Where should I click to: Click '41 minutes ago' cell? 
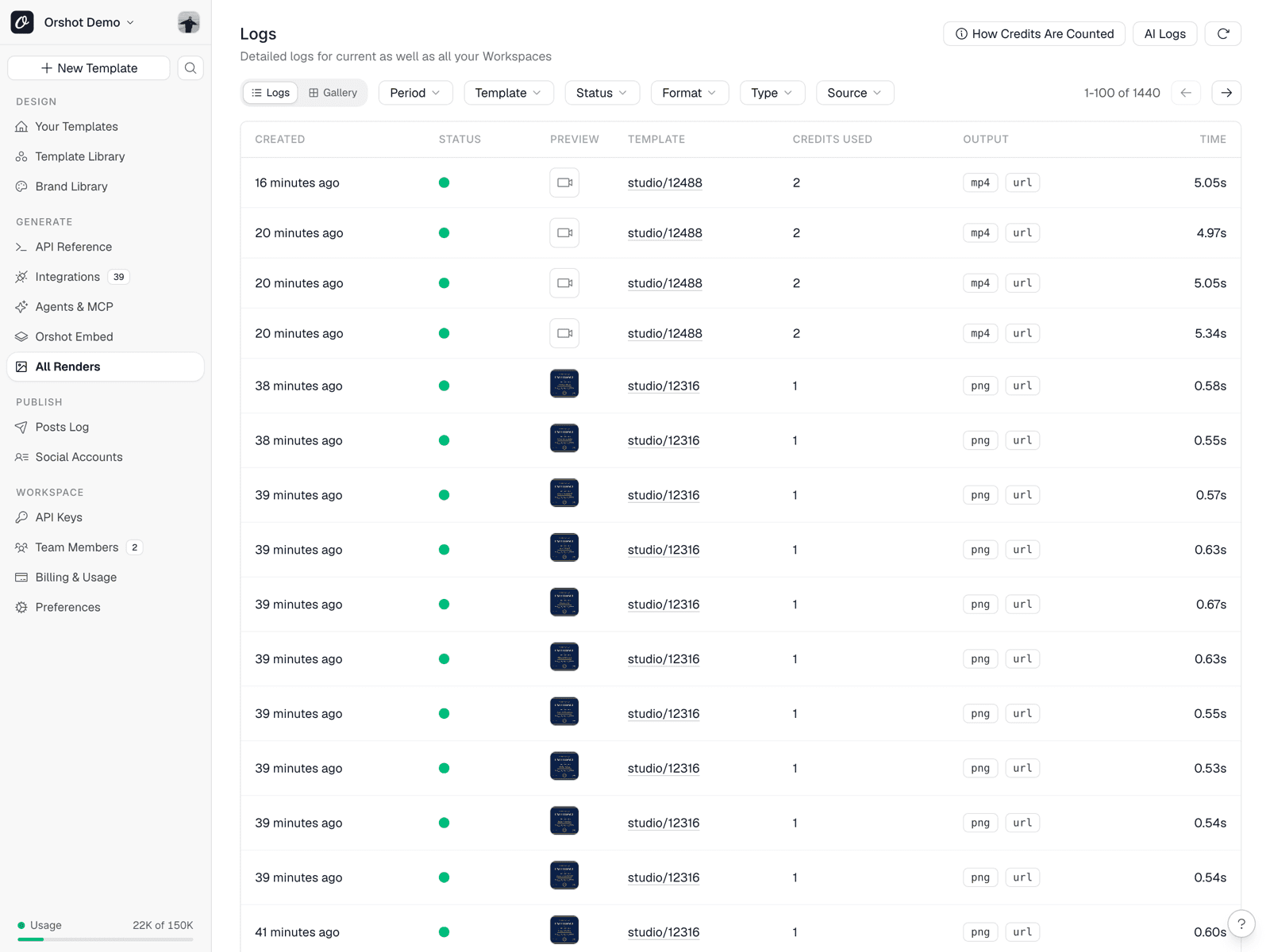pos(297,932)
